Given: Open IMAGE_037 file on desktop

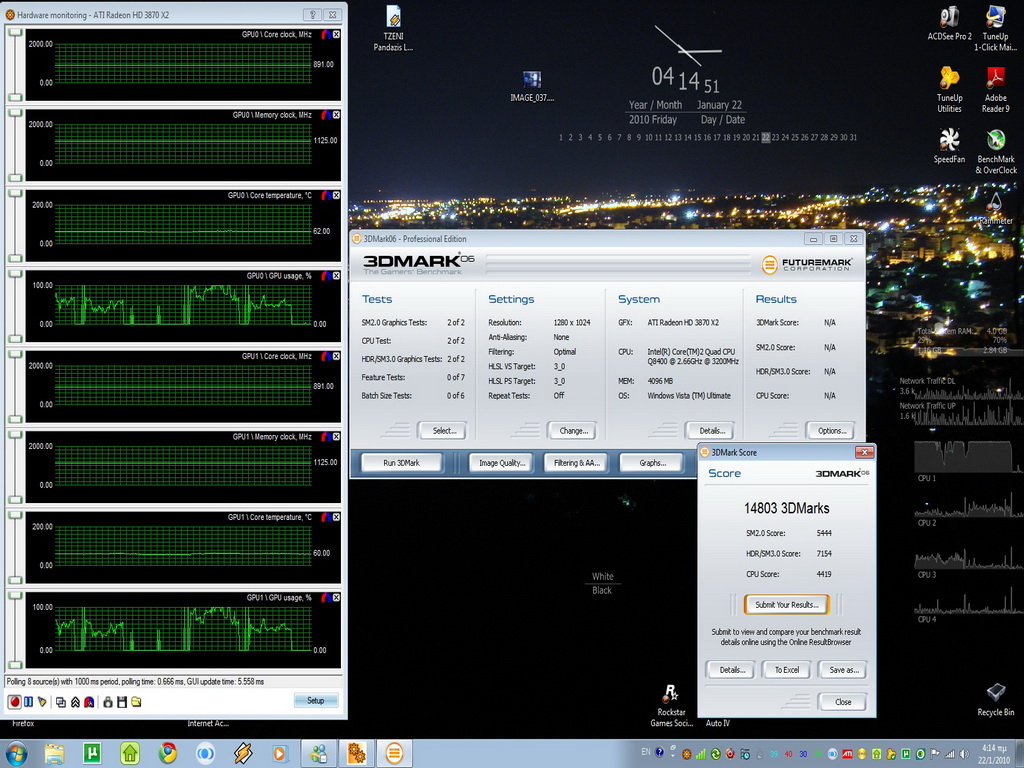Looking at the screenshot, I should point(532,87).
